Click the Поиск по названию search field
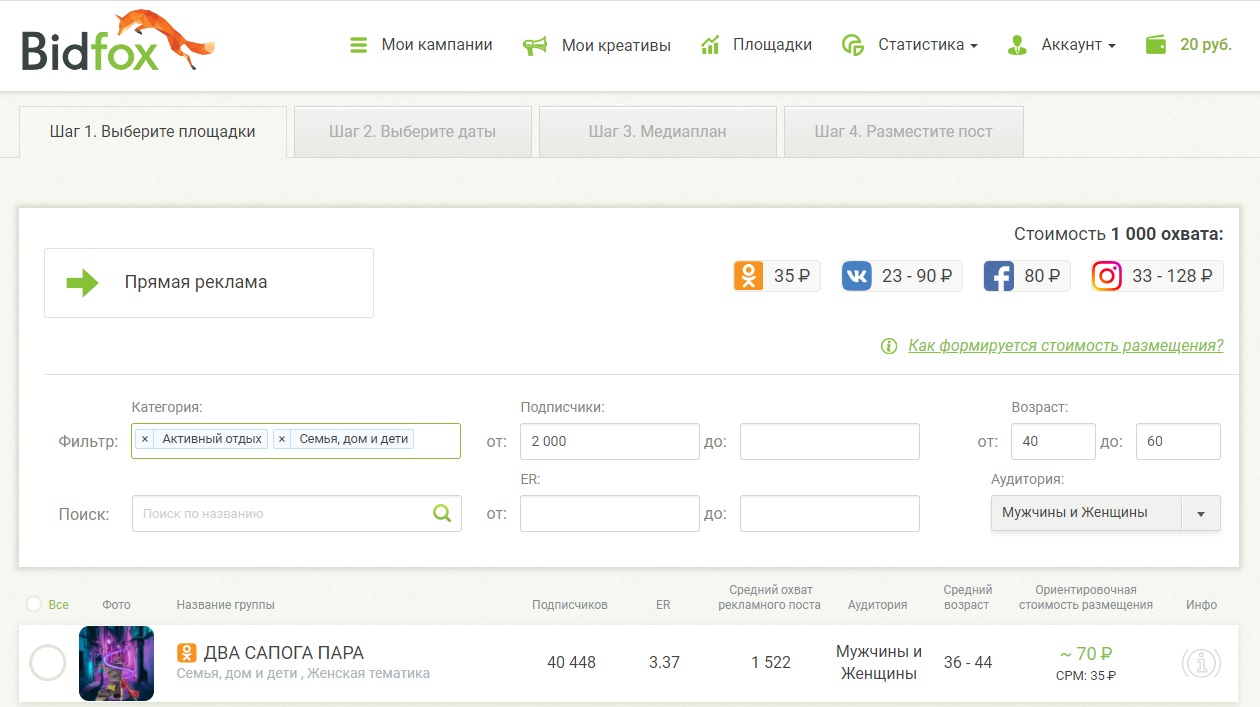The image size is (1260, 707). coord(297,513)
